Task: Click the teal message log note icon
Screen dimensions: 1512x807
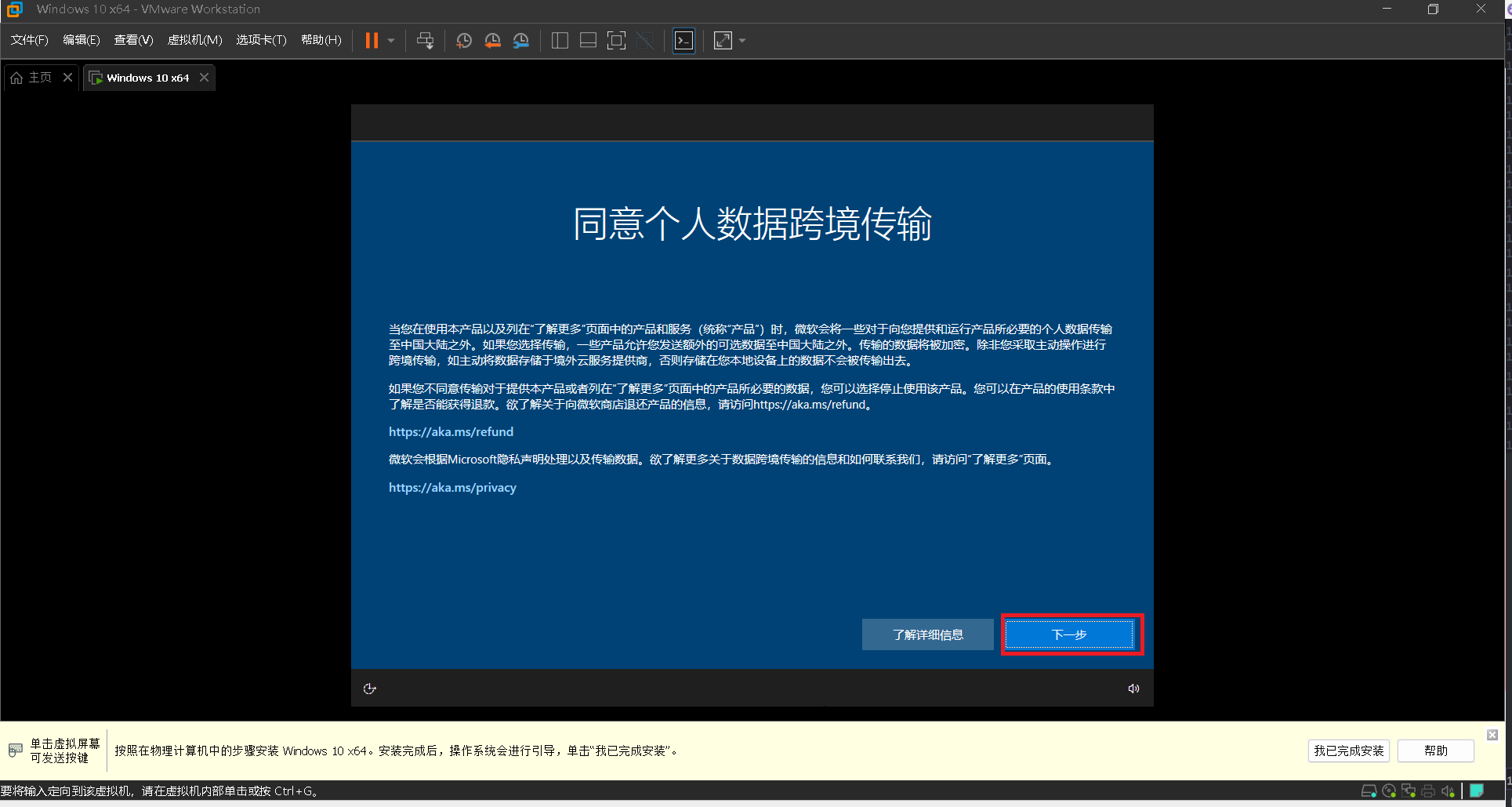Action: 1477,791
